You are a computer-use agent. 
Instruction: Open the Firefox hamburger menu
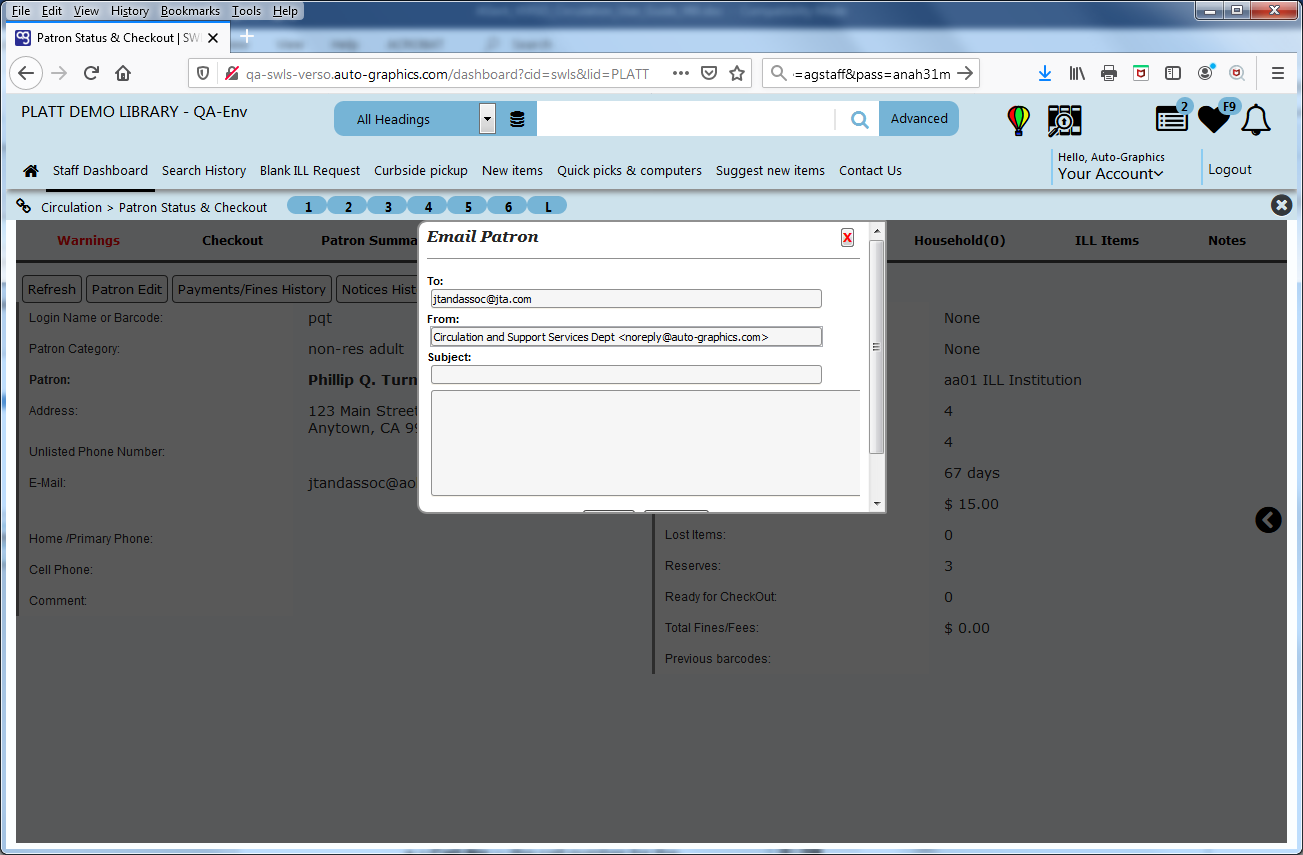click(x=1277, y=73)
